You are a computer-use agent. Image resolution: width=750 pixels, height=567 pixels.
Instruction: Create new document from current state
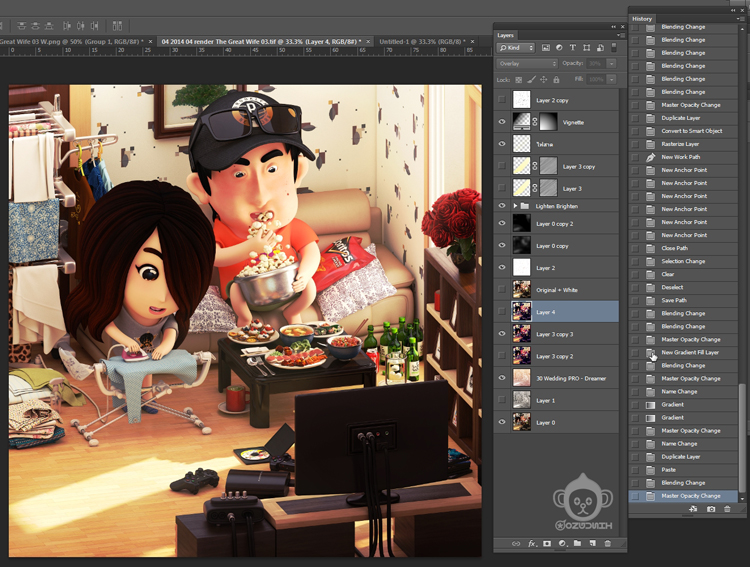click(x=693, y=509)
